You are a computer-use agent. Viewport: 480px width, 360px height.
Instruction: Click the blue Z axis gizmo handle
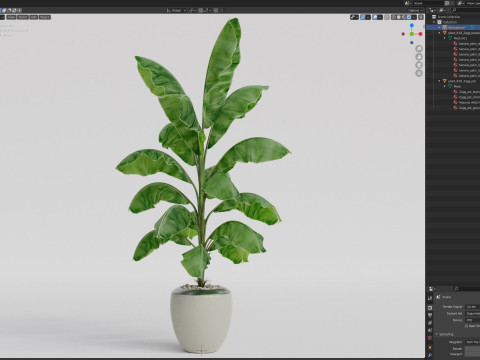[x=412, y=25]
